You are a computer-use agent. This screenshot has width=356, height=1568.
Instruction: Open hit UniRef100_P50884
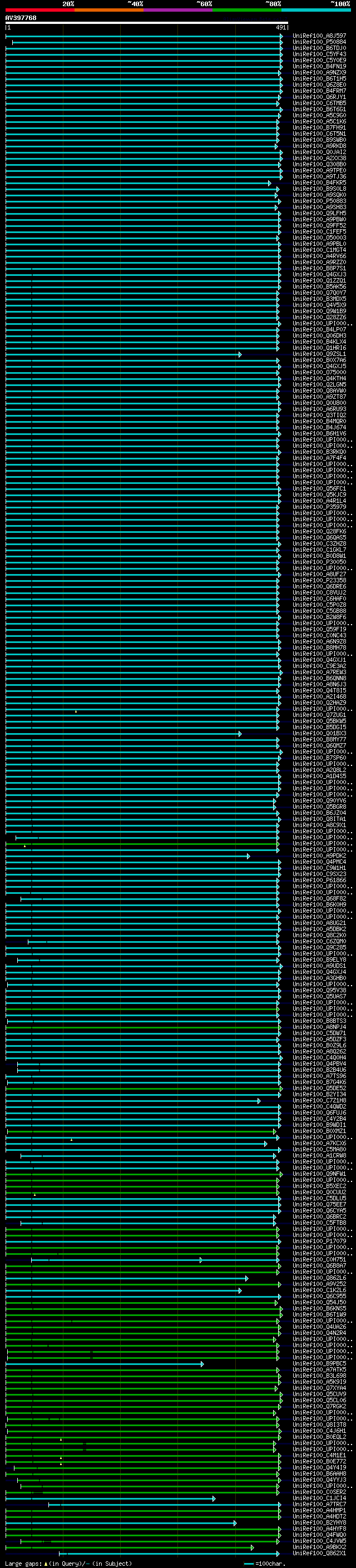(x=319, y=42)
